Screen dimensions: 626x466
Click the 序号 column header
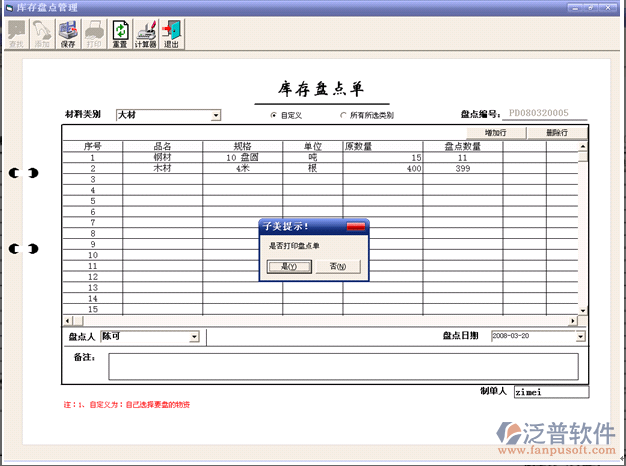(93, 146)
